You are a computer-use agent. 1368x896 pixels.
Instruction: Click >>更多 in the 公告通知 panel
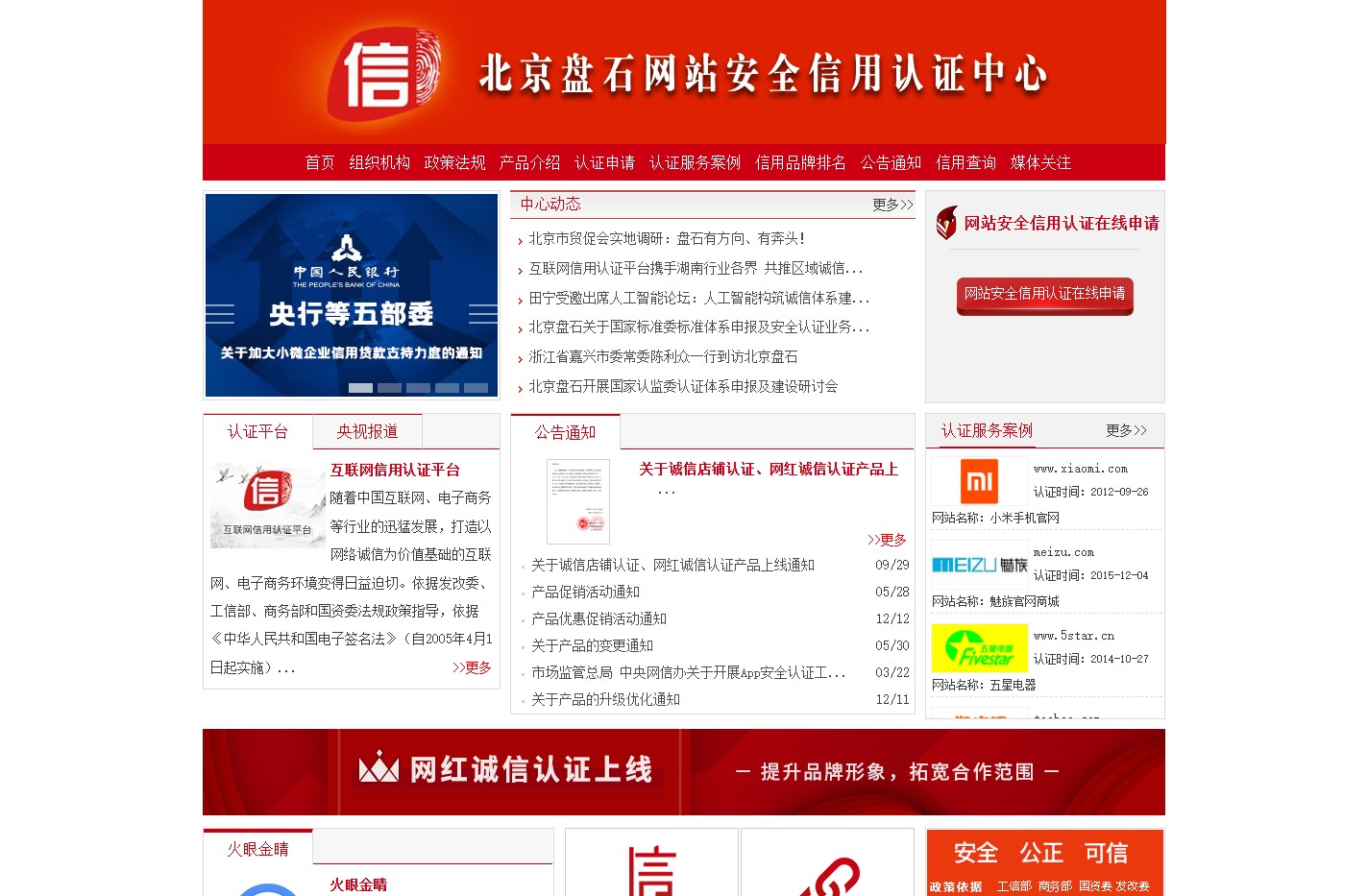pos(887,540)
